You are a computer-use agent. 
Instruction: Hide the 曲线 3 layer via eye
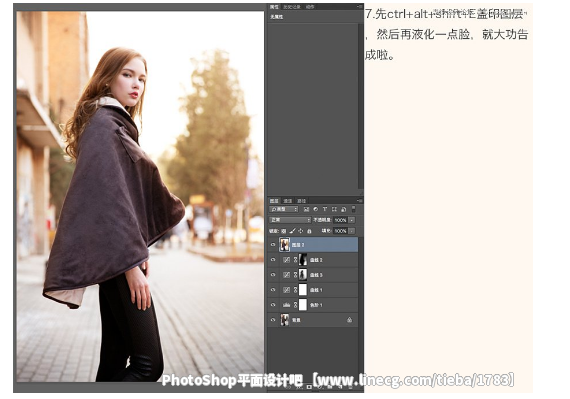tap(273, 275)
